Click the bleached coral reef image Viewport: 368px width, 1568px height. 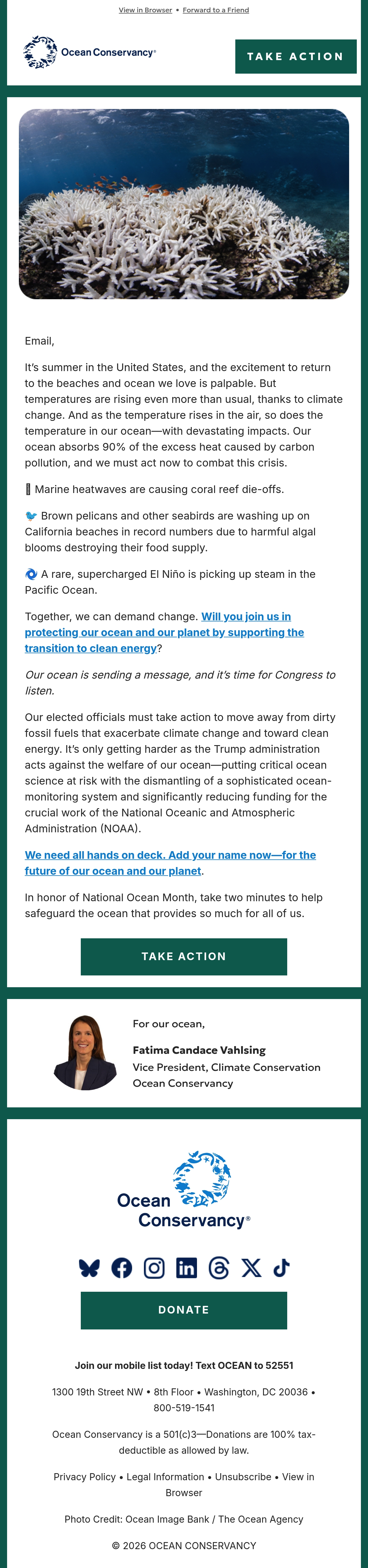click(183, 204)
